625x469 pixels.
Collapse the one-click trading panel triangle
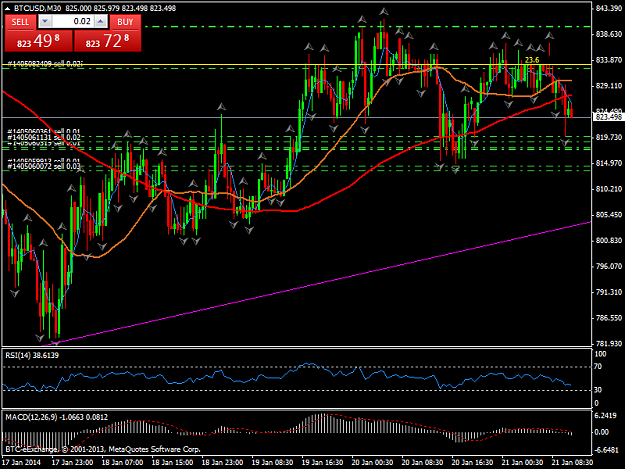click(x=7, y=8)
